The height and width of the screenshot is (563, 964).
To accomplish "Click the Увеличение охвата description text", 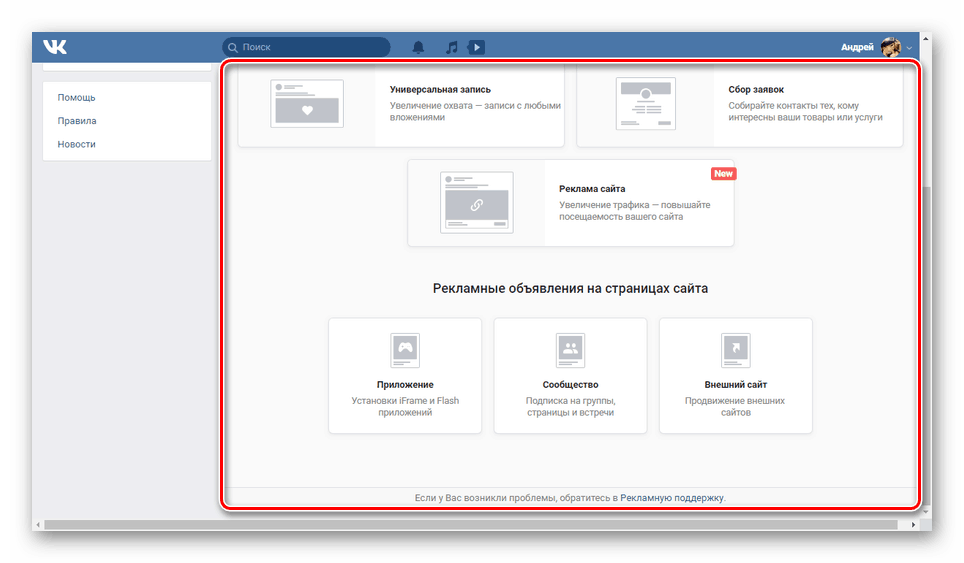I will 475,111.
